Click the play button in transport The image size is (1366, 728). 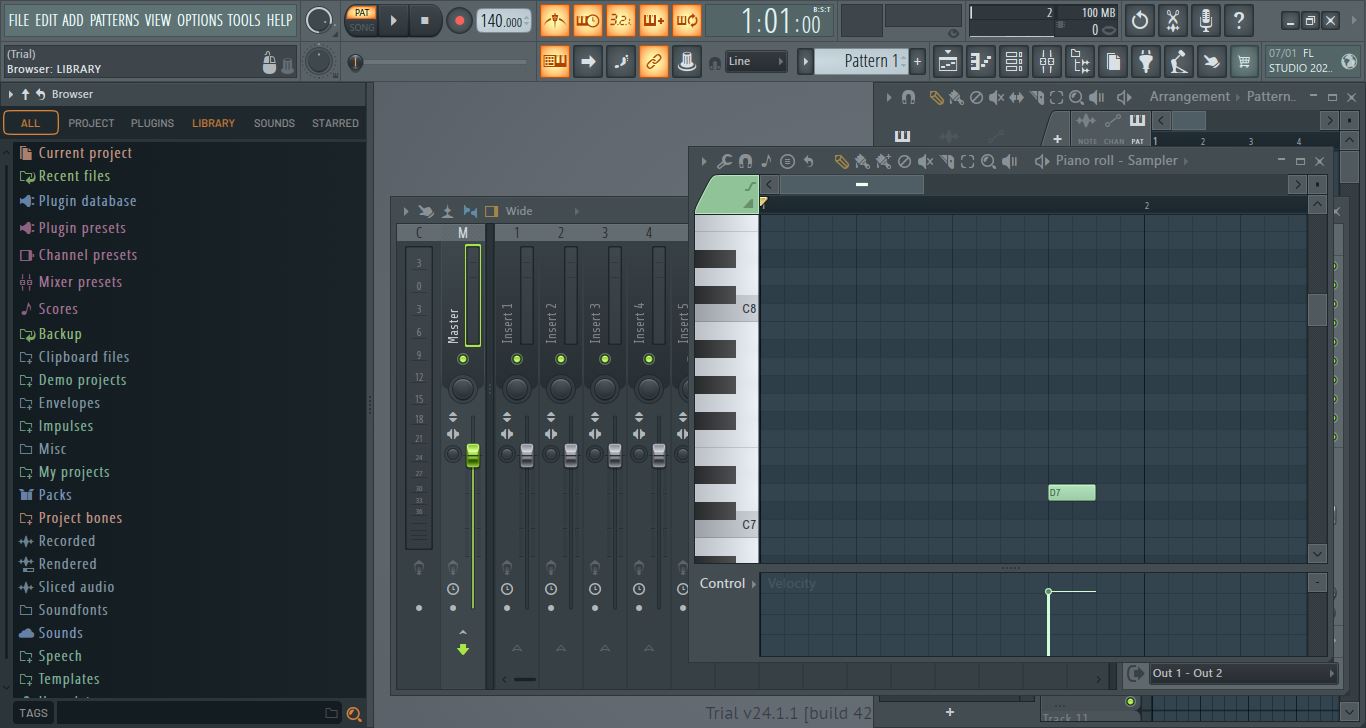coord(393,20)
